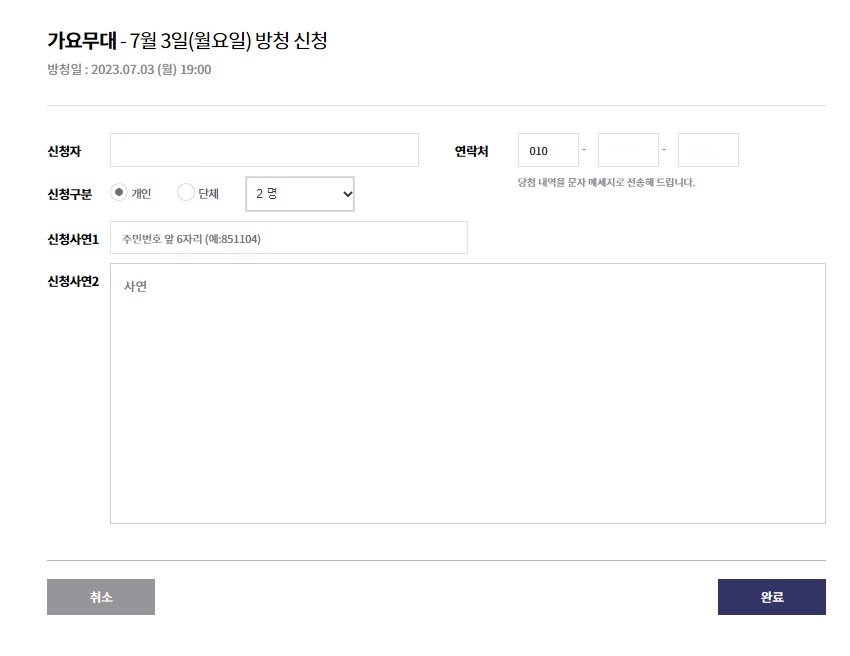The height and width of the screenshot is (656, 850).
Task: Enable individual application via 개인 option
Action: click(118, 193)
